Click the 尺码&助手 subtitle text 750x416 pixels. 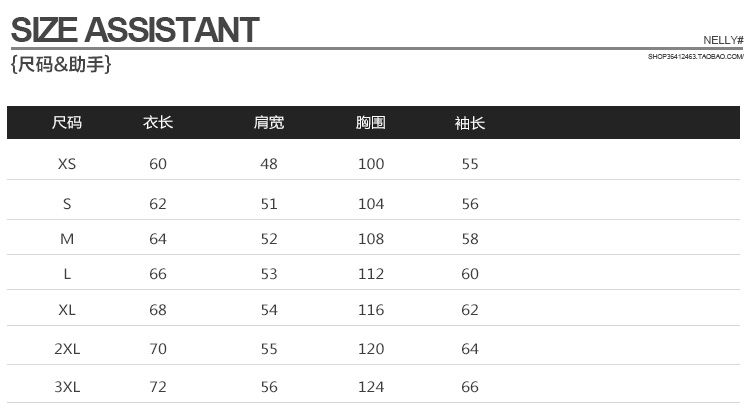(x=61, y=64)
